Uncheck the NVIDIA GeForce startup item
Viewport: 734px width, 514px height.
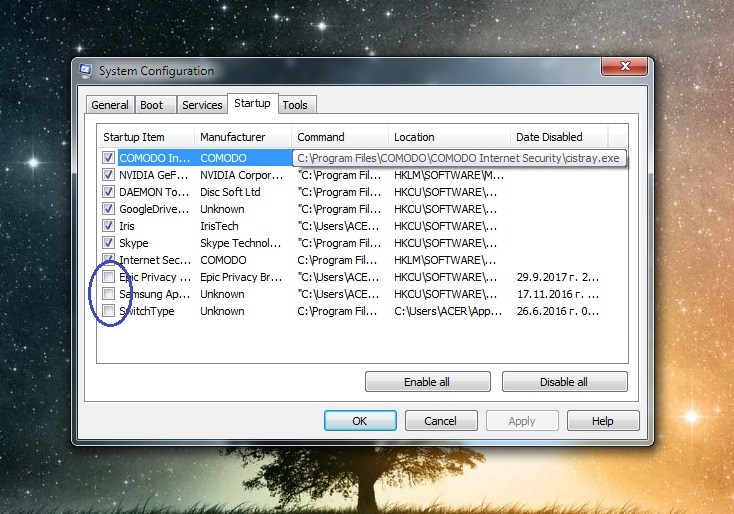click(x=109, y=175)
